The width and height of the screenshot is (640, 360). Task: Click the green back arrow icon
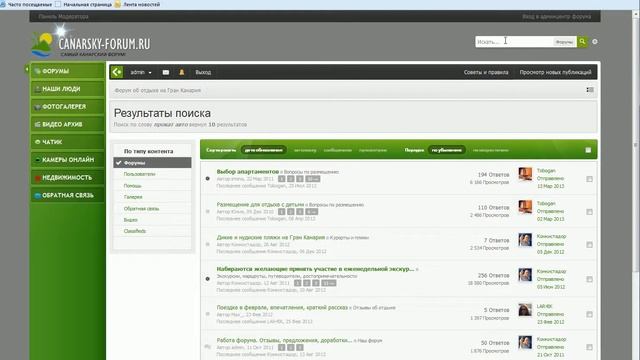pos(117,72)
